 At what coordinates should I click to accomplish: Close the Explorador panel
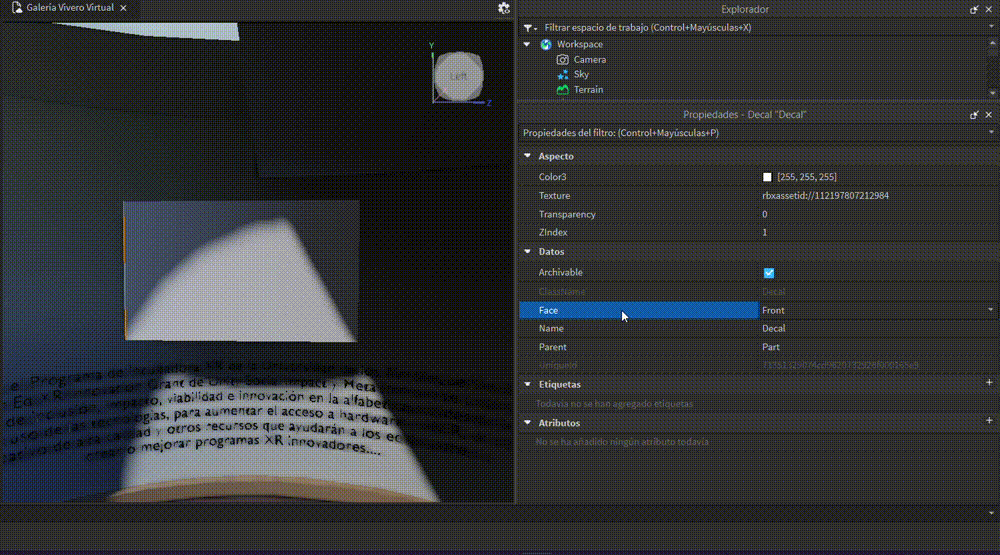[989, 9]
